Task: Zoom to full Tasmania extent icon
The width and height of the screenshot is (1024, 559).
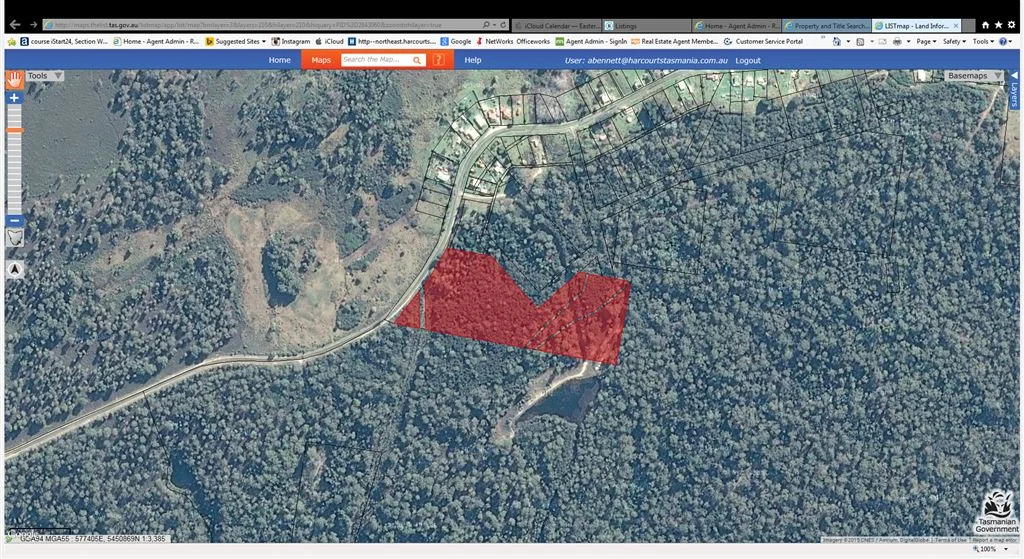Action: [x=14, y=238]
